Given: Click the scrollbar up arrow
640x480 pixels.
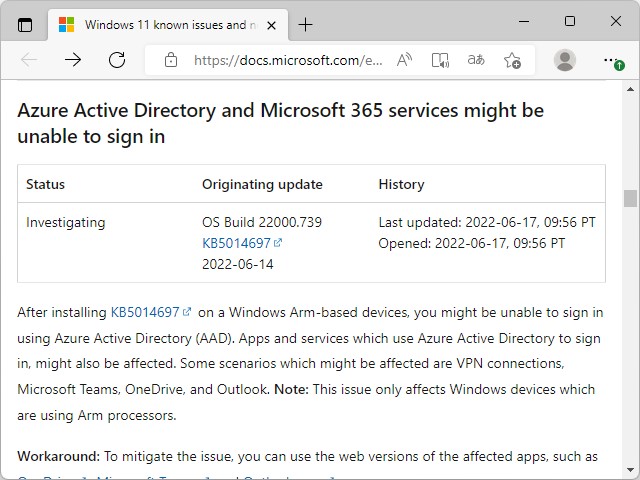Looking at the screenshot, I should pos(630,88).
